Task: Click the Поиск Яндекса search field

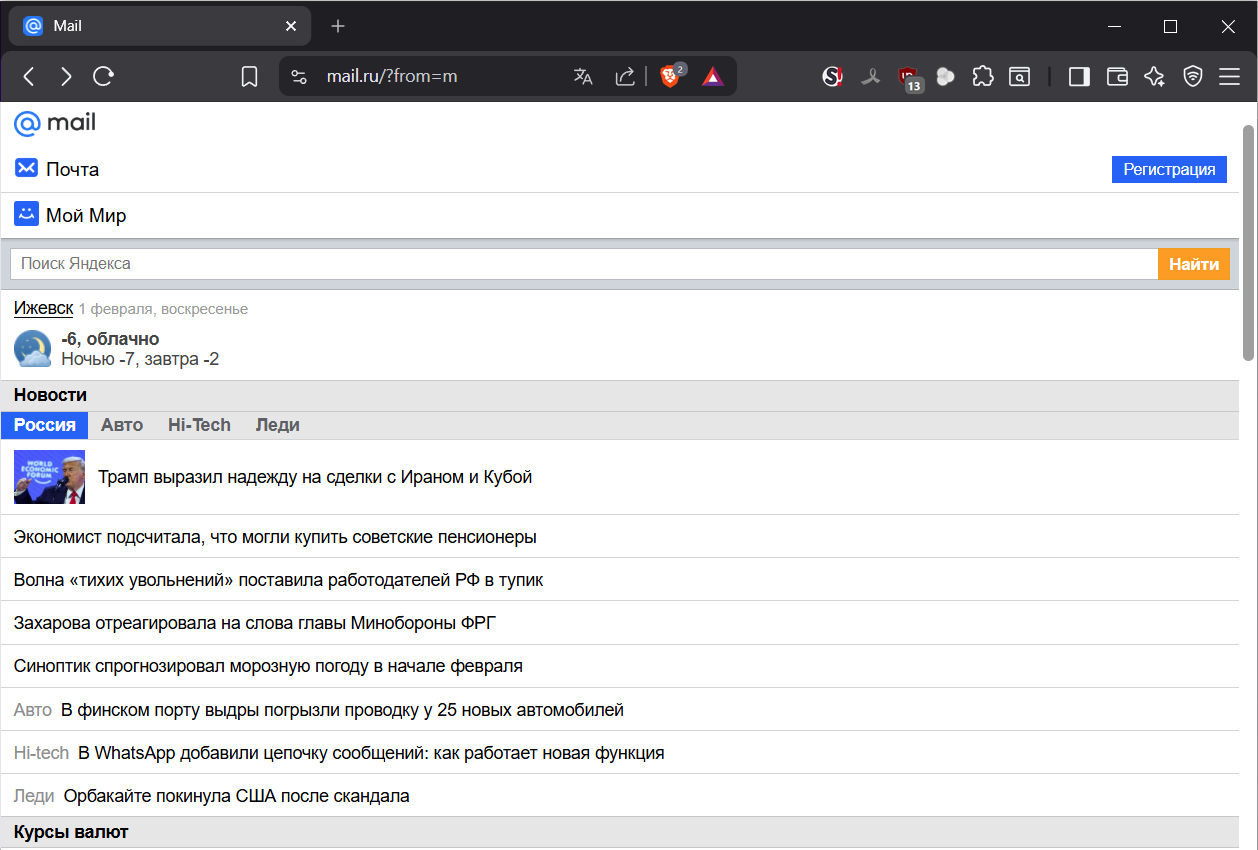Action: point(584,264)
